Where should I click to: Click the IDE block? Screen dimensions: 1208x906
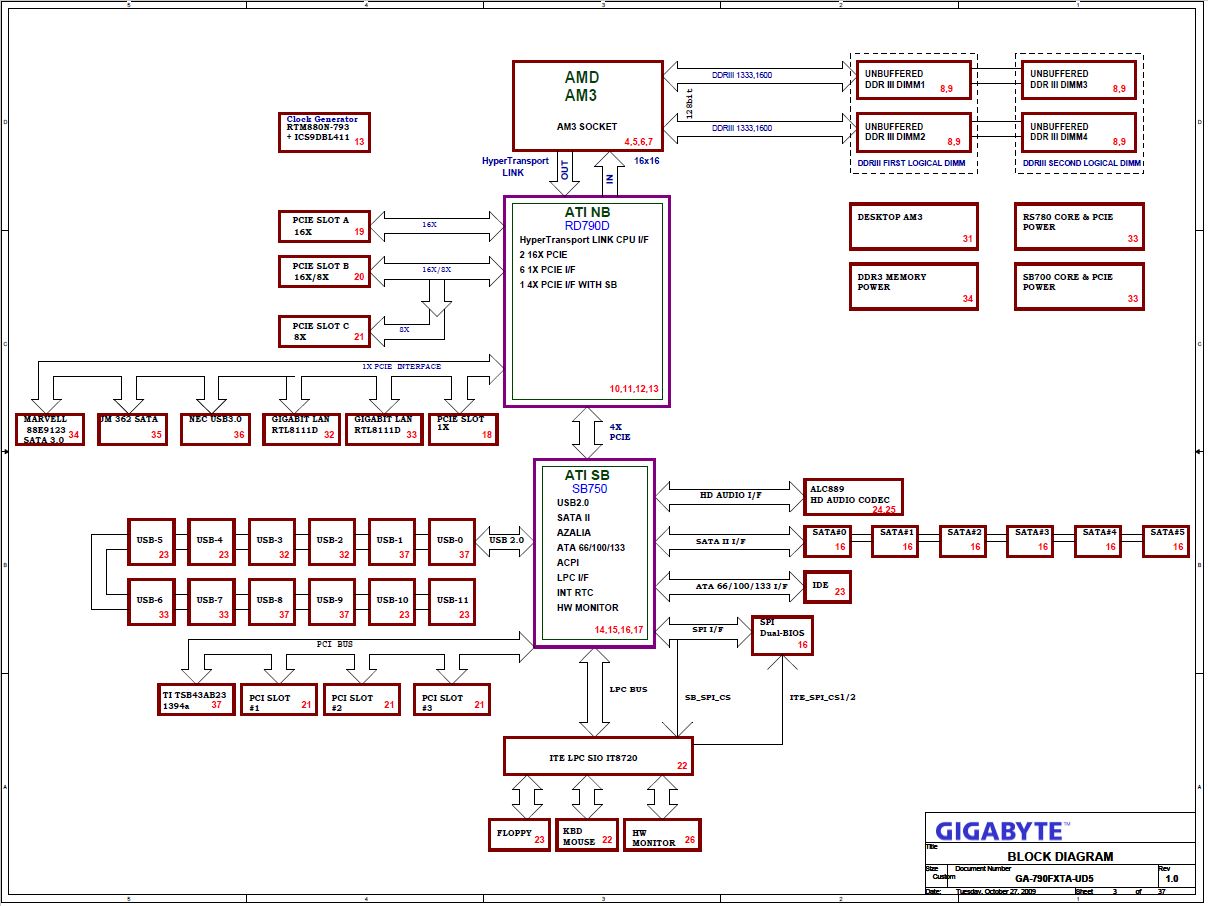[x=827, y=587]
